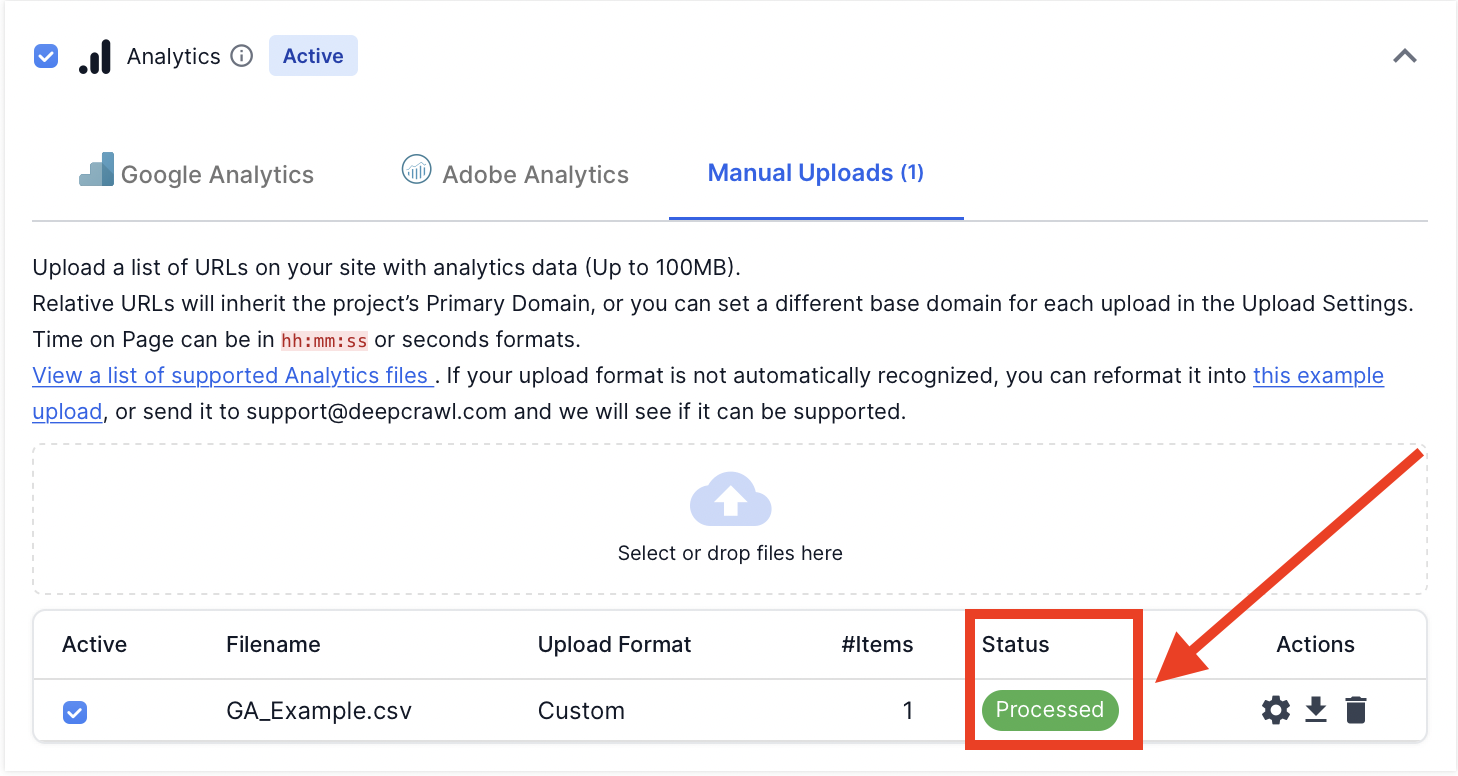Screen dimensions: 1458x776
Task: Click the cloud upload icon
Action: 730,500
